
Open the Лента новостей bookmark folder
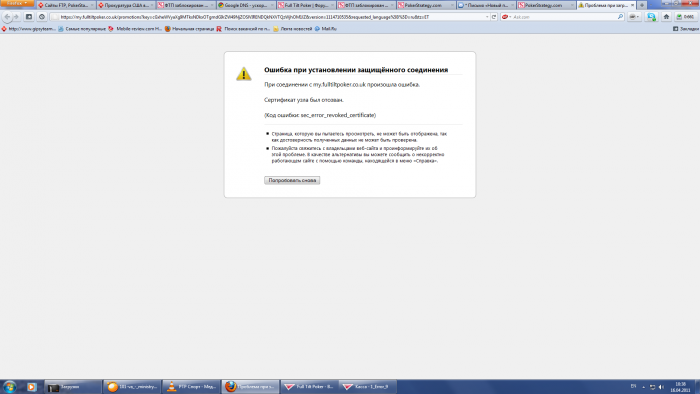pos(292,29)
